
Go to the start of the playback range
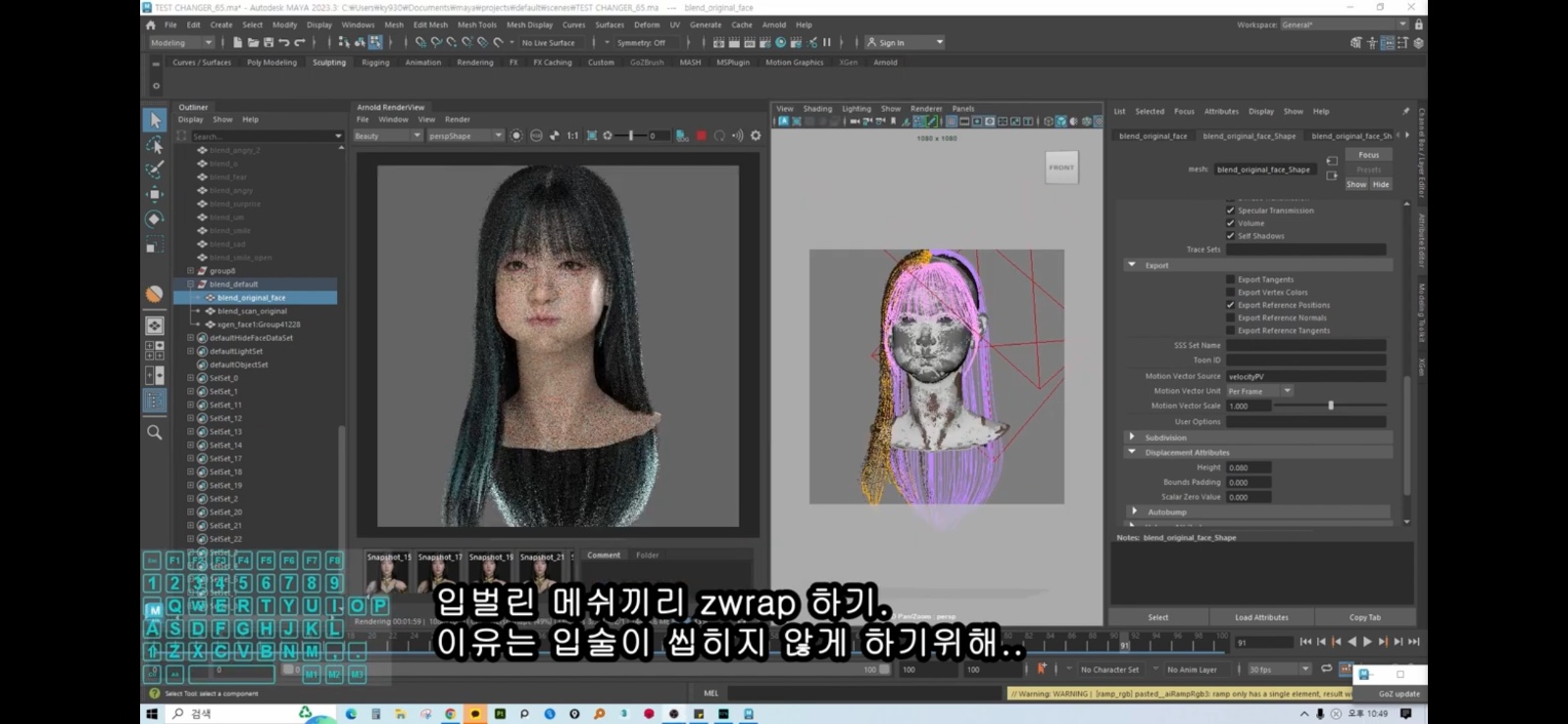[1305, 642]
